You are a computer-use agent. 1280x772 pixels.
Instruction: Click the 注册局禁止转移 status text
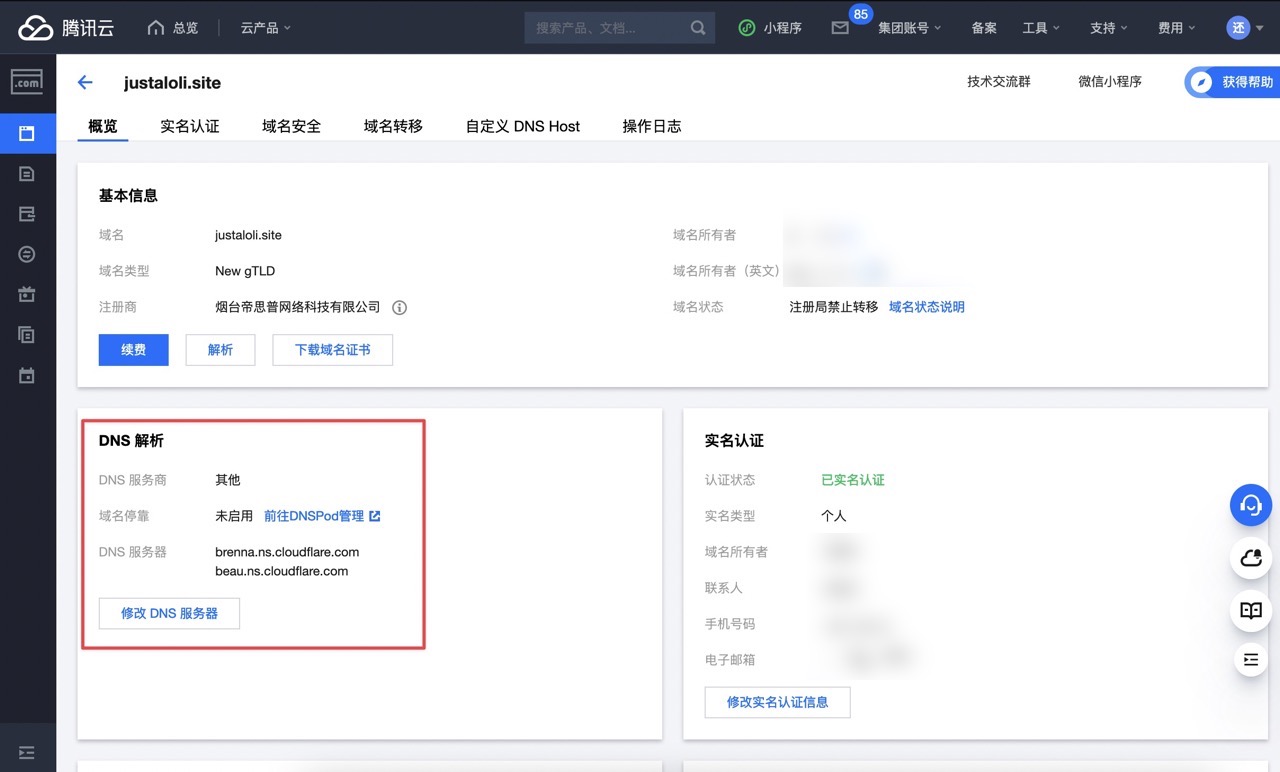tap(834, 307)
